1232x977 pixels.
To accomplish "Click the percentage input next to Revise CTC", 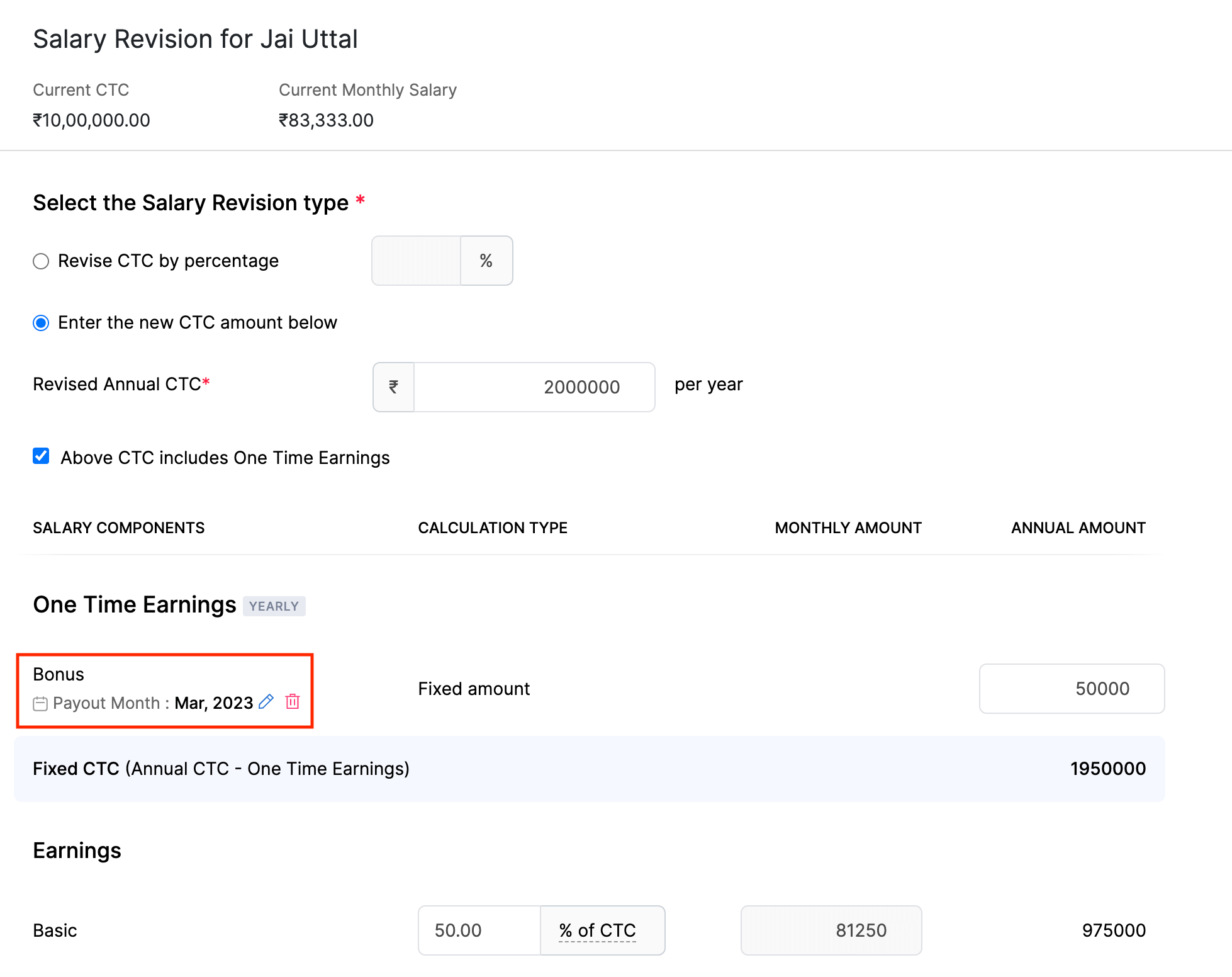I will [x=415, y=260].
